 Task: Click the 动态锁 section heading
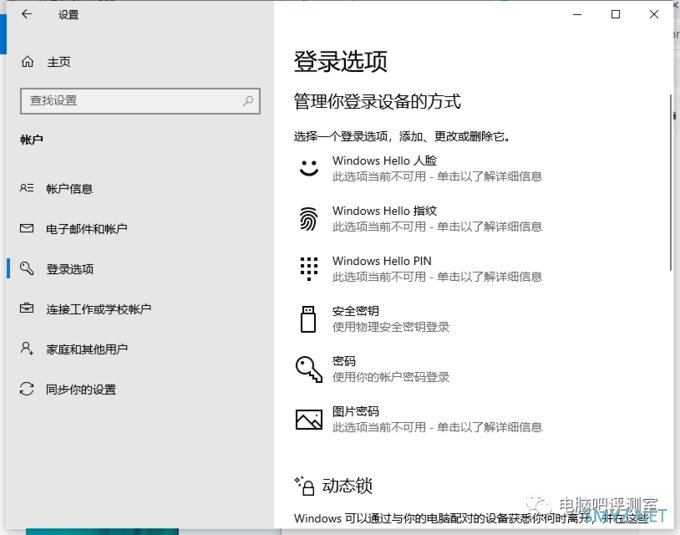coord(347,486)
